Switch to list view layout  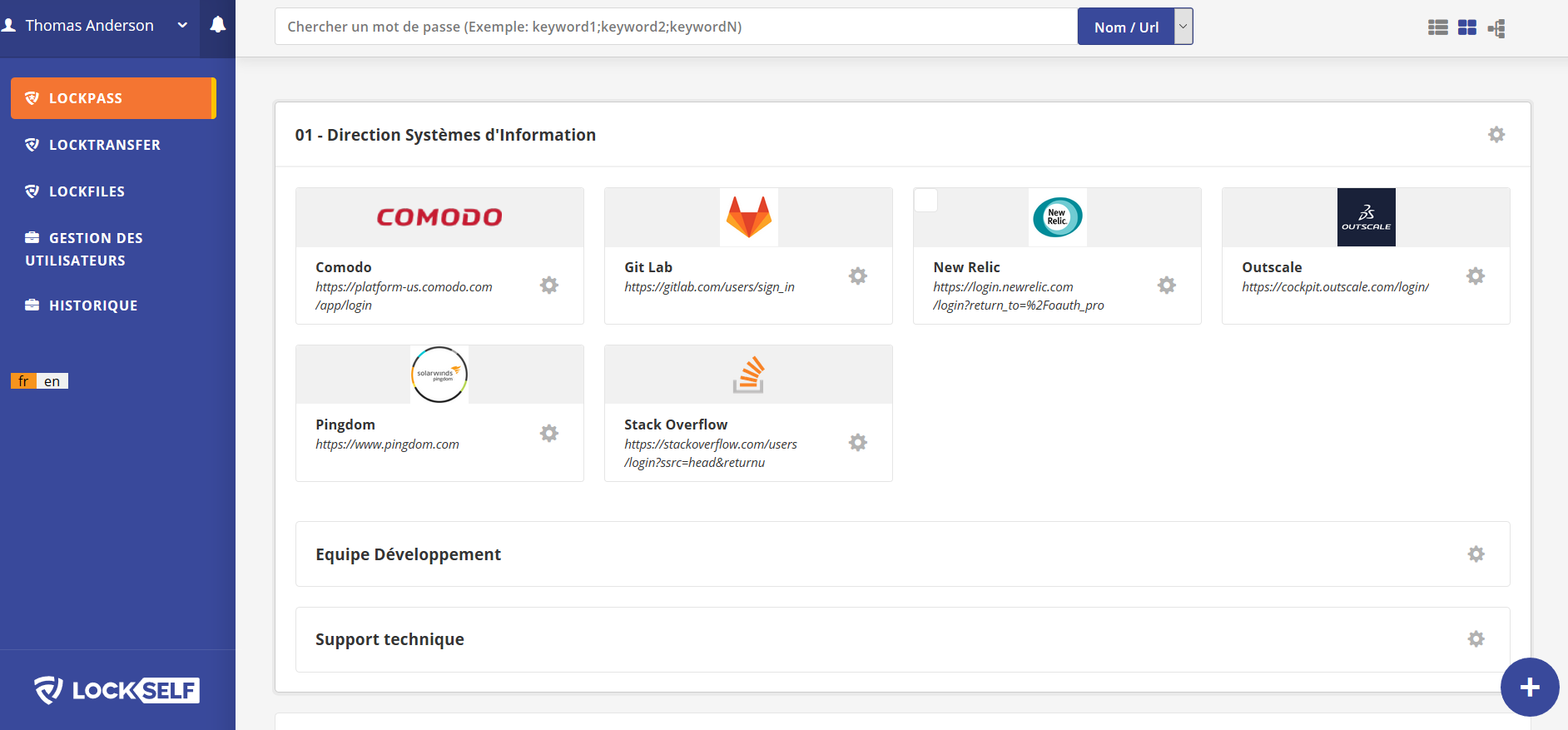pyautogui.click(x=1437, y=27)
